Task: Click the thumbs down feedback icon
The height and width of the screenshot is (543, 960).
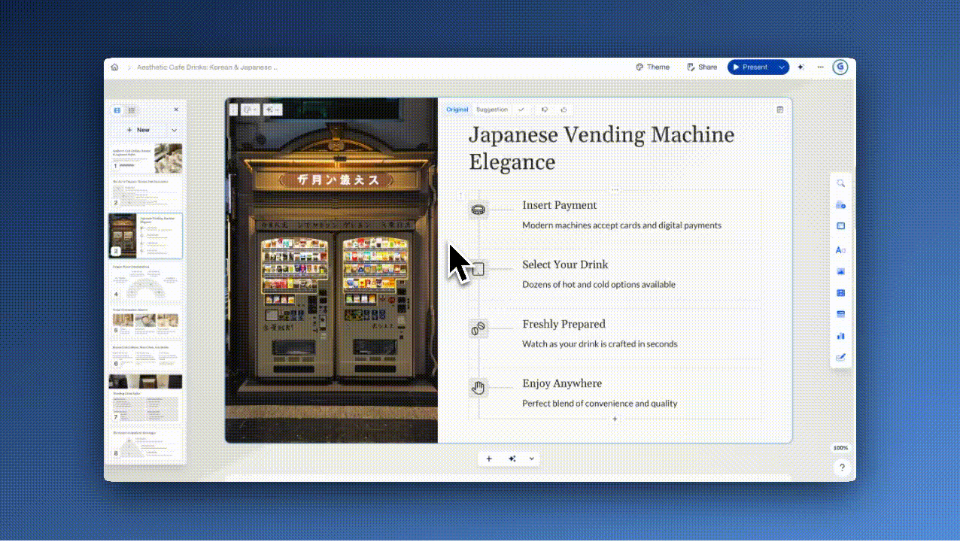Action: tap(544, 110)
